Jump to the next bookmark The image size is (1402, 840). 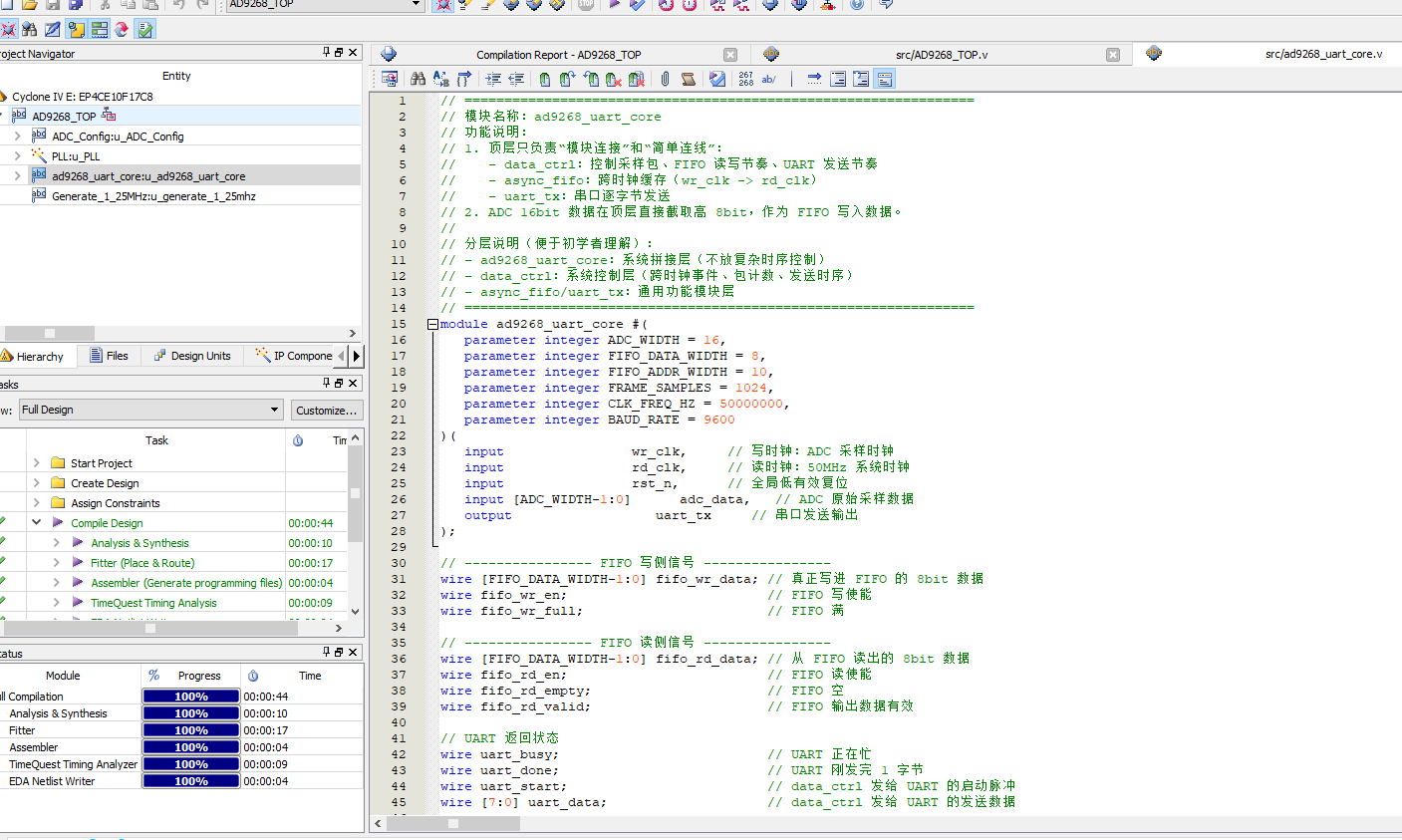click(568, 79)
